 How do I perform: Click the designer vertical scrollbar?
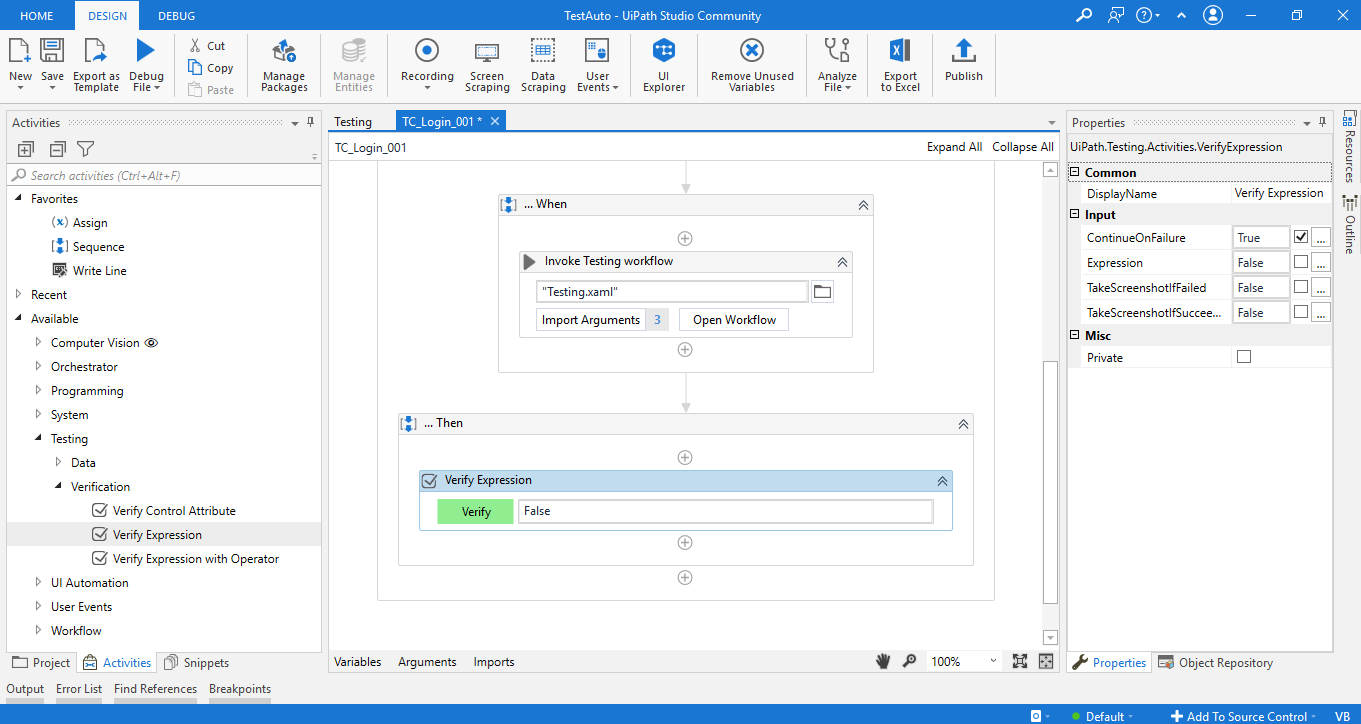(x=1049, y=480)
